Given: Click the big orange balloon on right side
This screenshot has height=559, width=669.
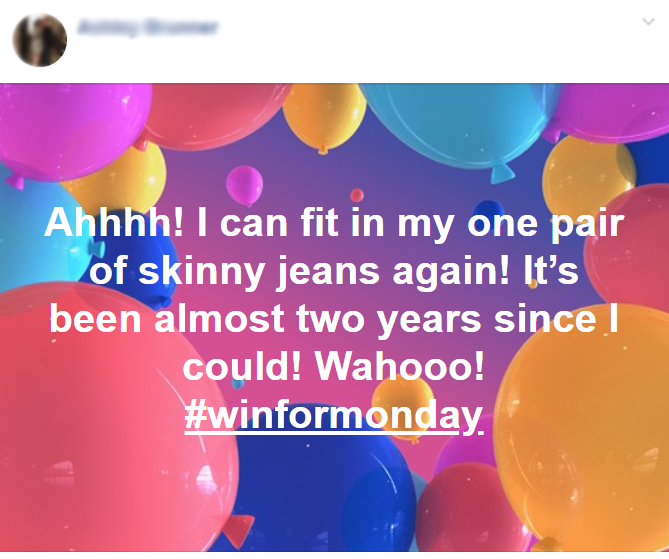Looking at the screenshot, I should pos(585,427).
